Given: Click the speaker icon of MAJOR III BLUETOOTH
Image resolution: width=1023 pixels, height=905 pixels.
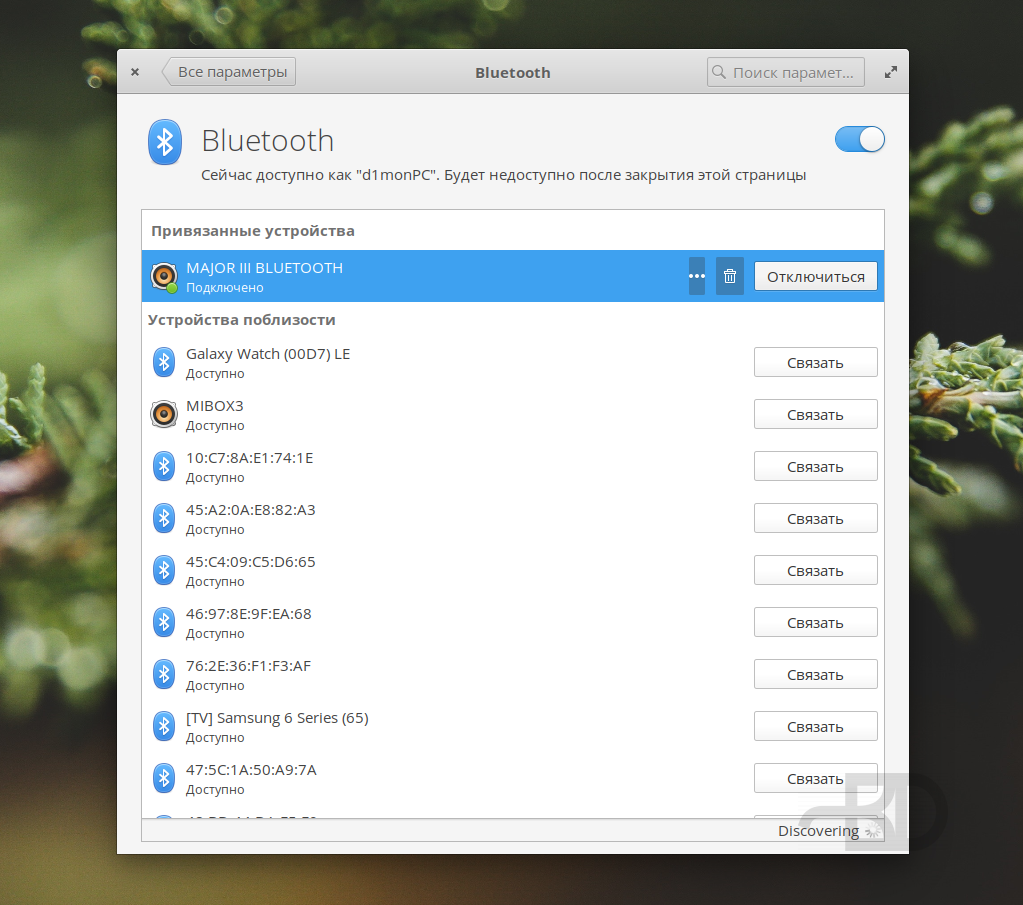Looking at the screenshot, I should 164,276.
